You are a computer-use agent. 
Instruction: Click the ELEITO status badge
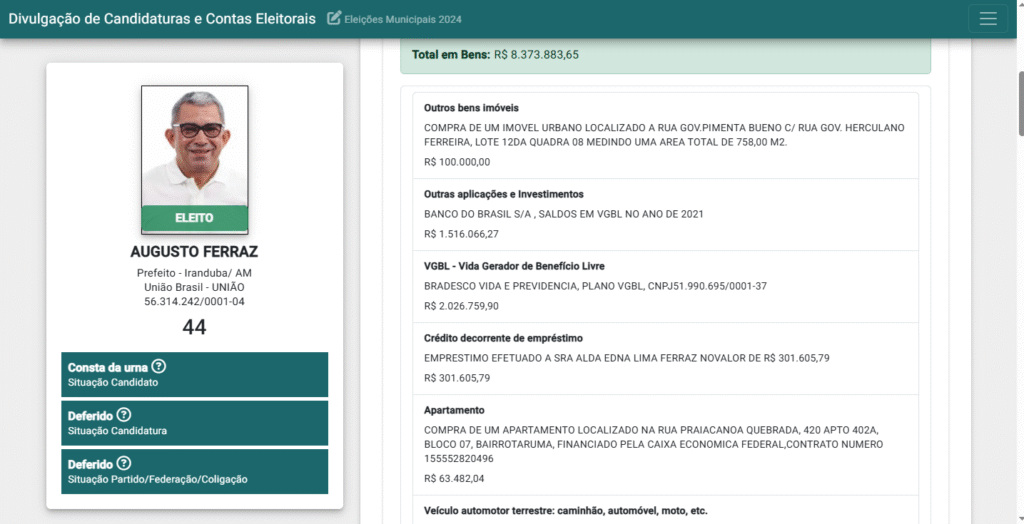point(194,217)
